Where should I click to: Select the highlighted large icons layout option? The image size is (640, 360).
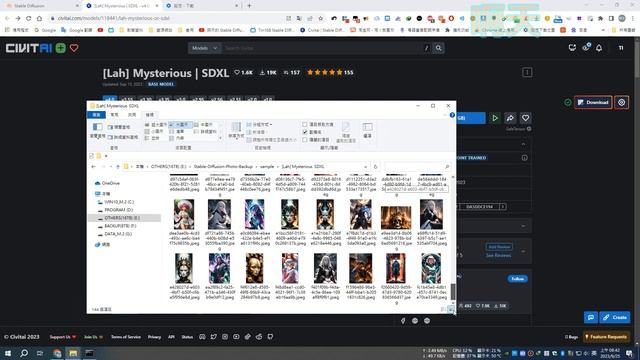(180, 124)
